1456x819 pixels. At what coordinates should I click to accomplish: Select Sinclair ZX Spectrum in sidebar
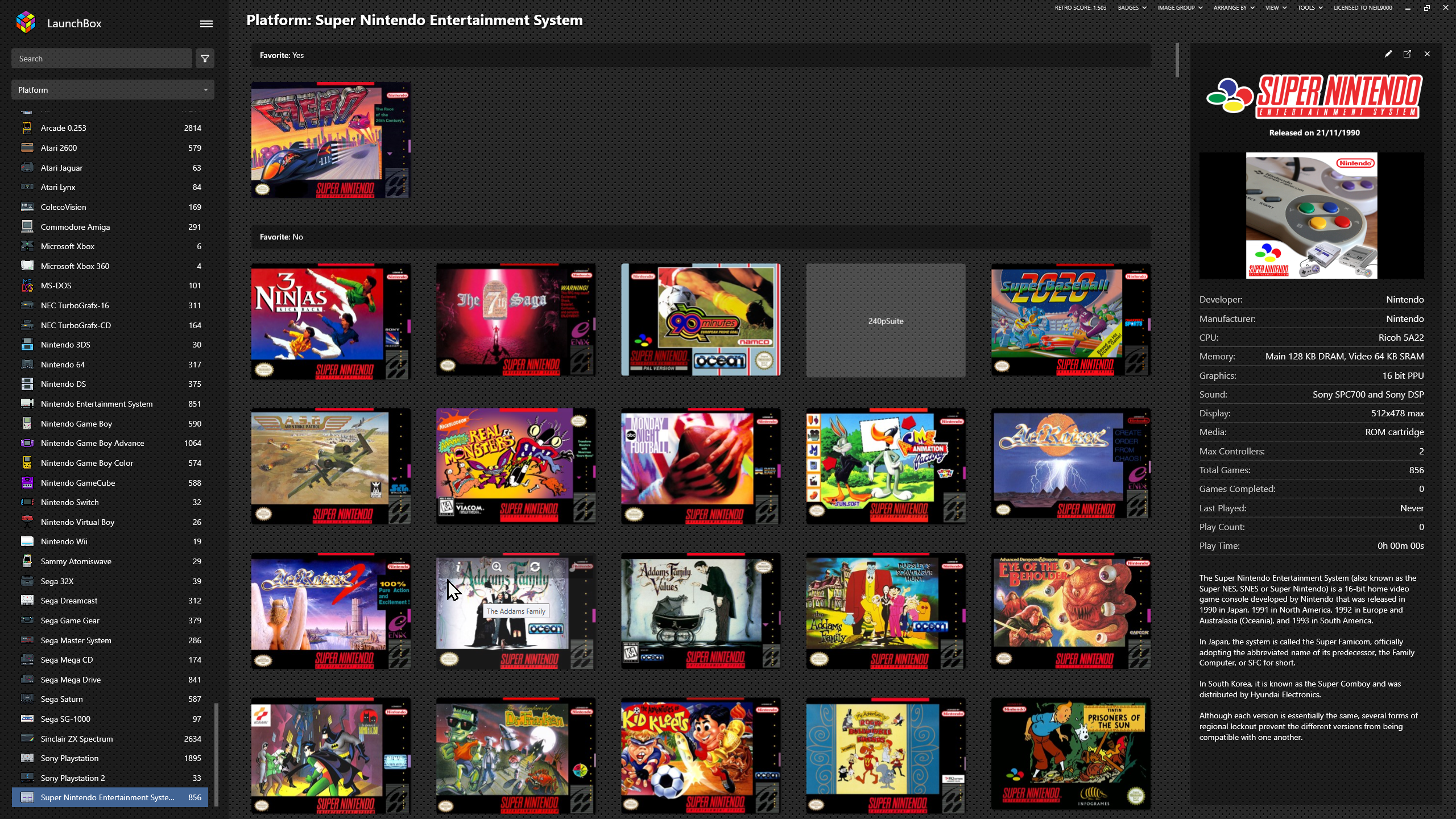pyautogui.click(x=110, y=739)
